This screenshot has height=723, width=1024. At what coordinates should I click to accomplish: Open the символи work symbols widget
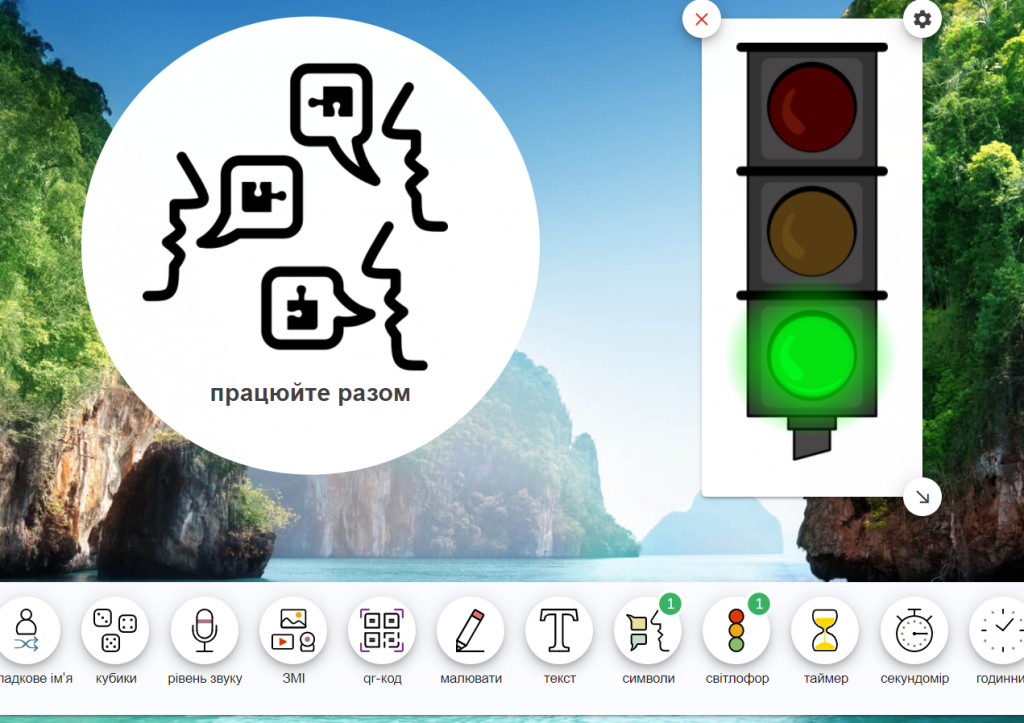tap(647, 631)
